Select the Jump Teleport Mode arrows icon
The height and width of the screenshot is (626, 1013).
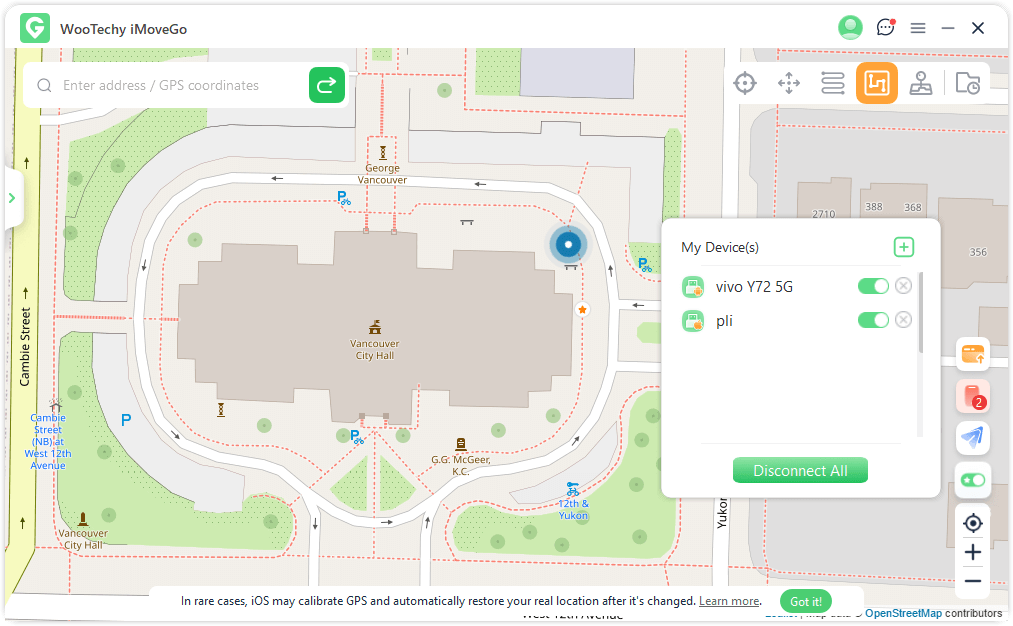789,83
